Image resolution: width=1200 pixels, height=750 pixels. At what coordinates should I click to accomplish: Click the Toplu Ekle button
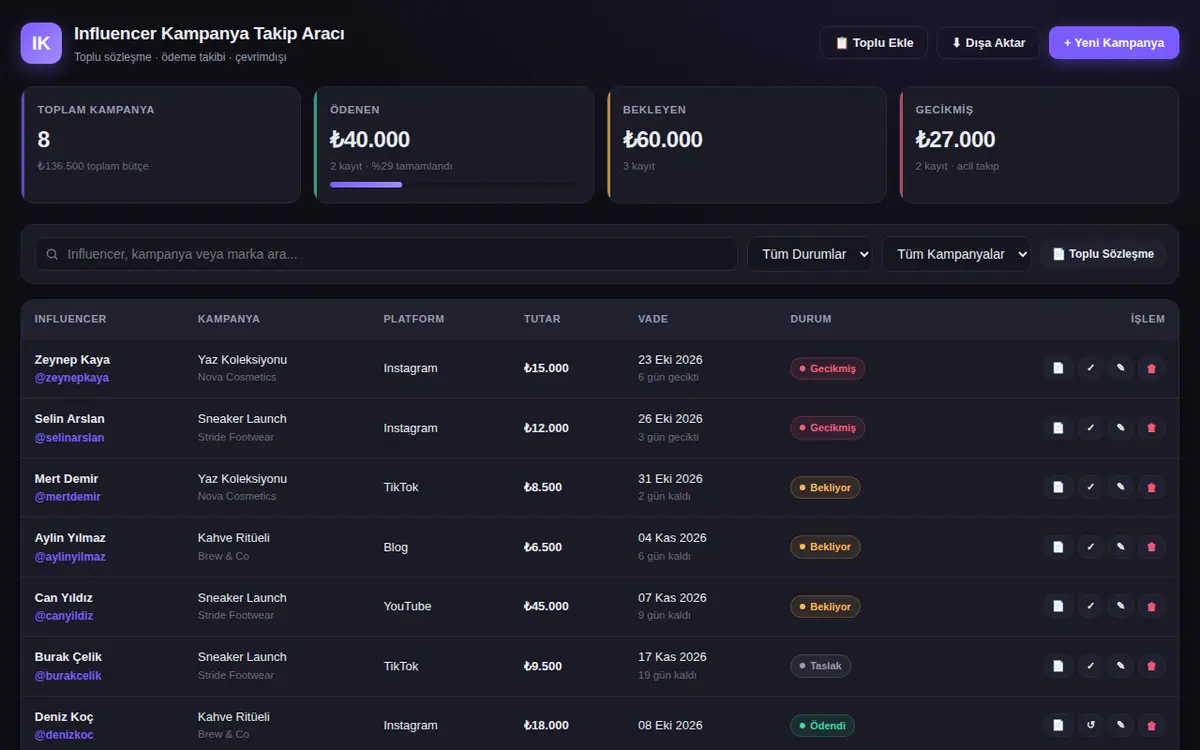point(874,43)
